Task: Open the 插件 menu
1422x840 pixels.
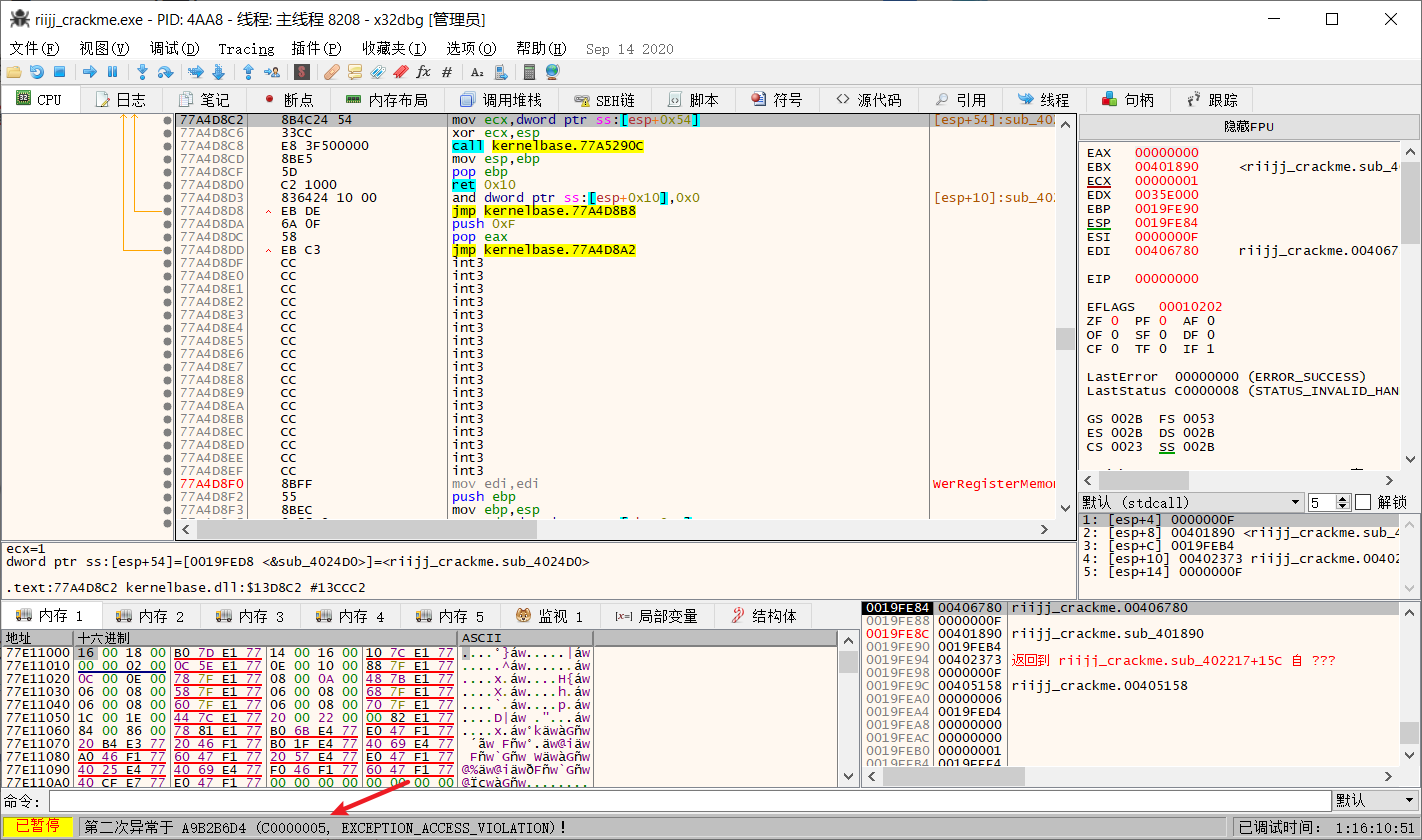Action: click(x=316, y=48)
